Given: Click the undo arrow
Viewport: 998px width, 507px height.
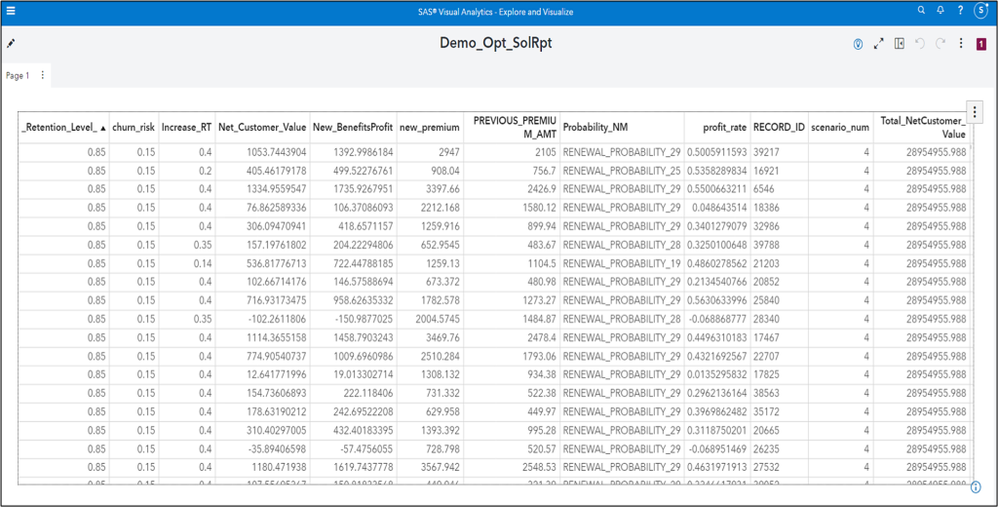Looking at the screenshot, I should (x=919, y=43).
